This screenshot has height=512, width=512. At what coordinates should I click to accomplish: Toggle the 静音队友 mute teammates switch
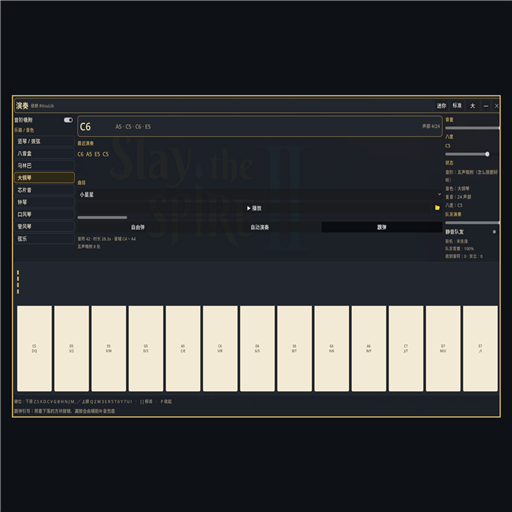pos(494,232)
